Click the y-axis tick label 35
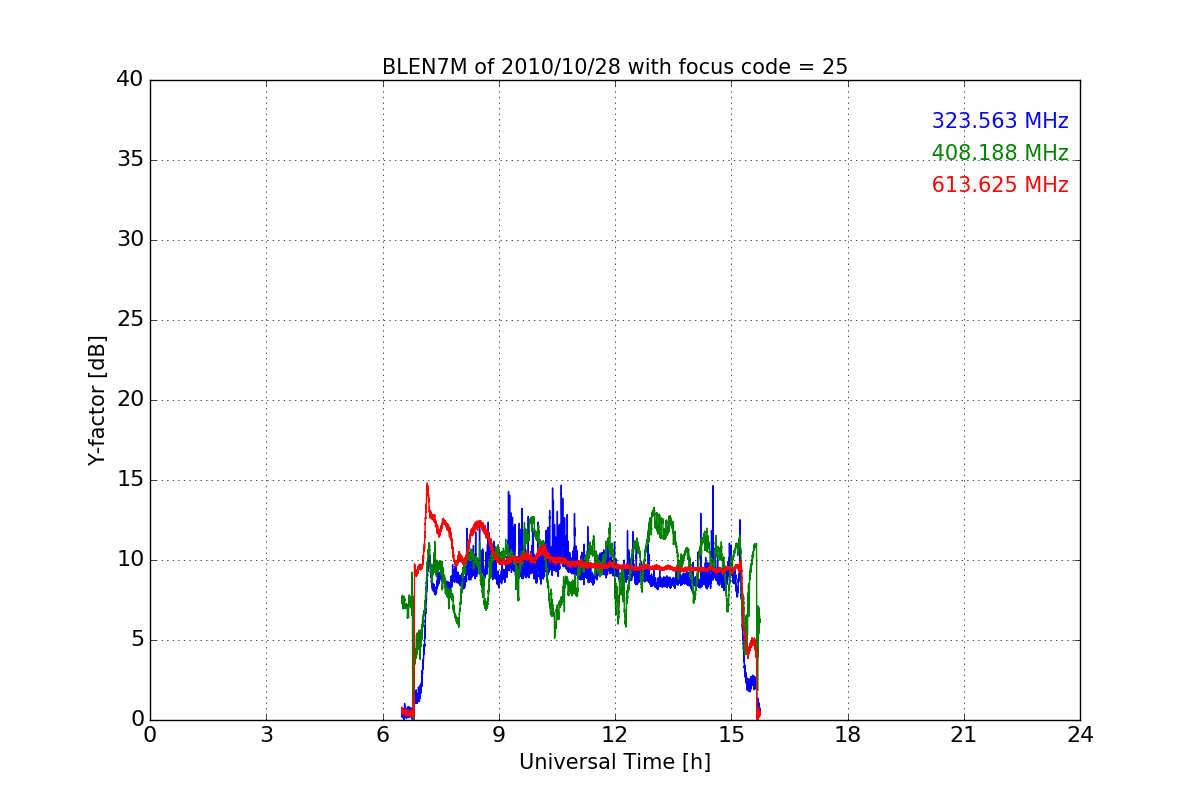This screenshot has width=1200, height=800. tap(129, 160)
